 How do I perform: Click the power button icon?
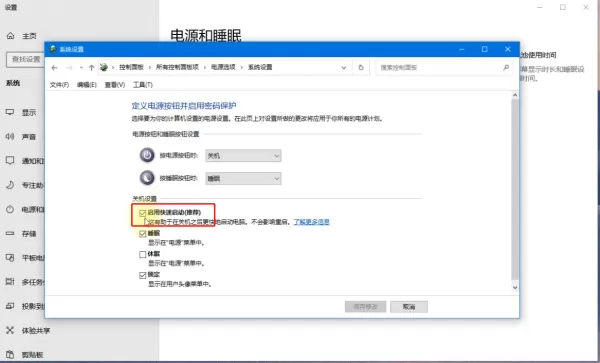pos(147,155)
